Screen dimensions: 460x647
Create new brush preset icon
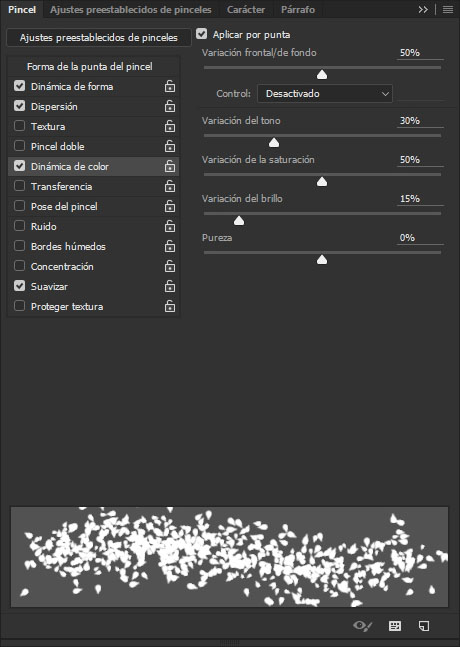point(424,626)
